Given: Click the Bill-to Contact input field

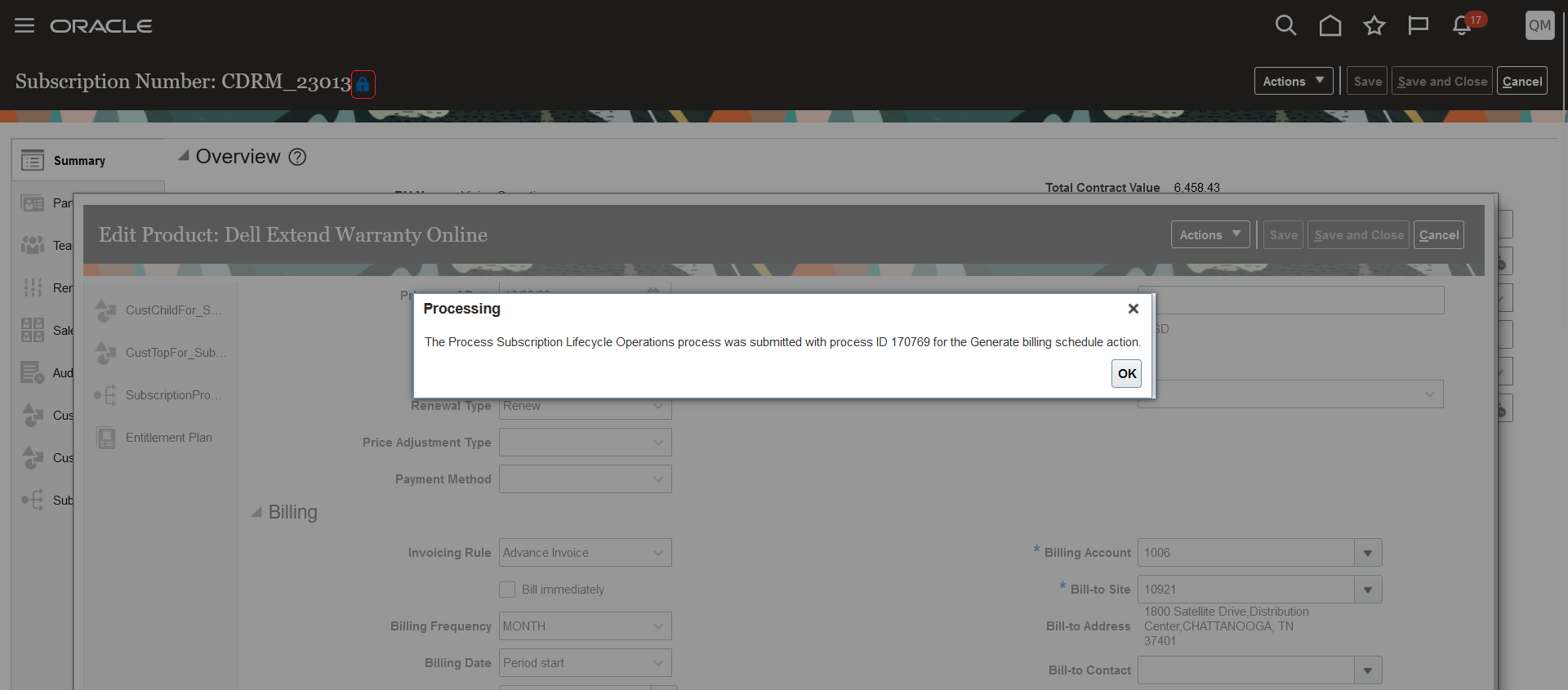Looking at the screenshot, I should click(x=1245, y=670).
